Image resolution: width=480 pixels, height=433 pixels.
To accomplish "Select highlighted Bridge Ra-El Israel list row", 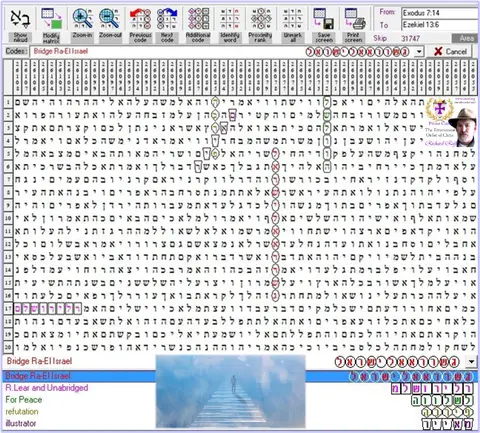I will pos(240,376).
